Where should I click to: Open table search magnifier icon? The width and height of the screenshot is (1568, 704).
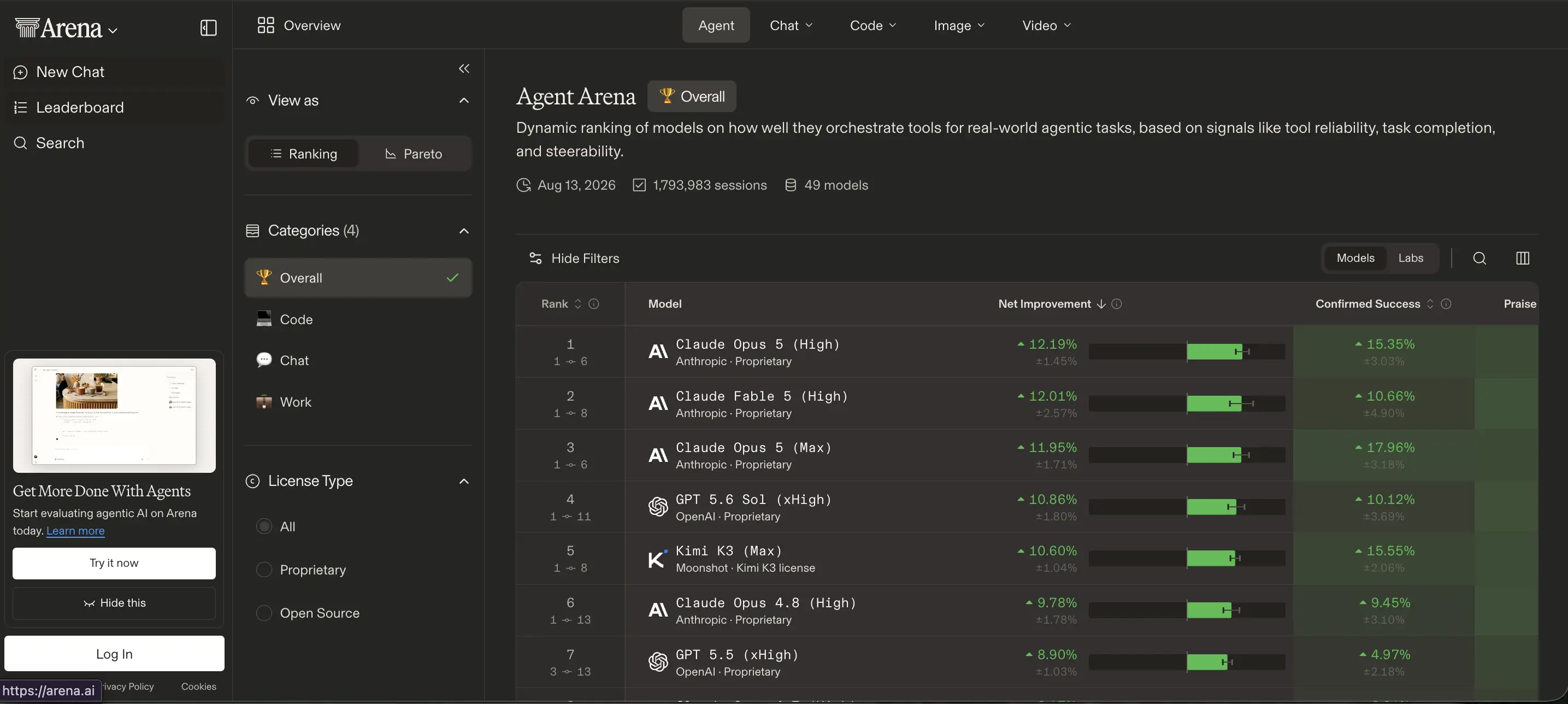point(1479,258)
